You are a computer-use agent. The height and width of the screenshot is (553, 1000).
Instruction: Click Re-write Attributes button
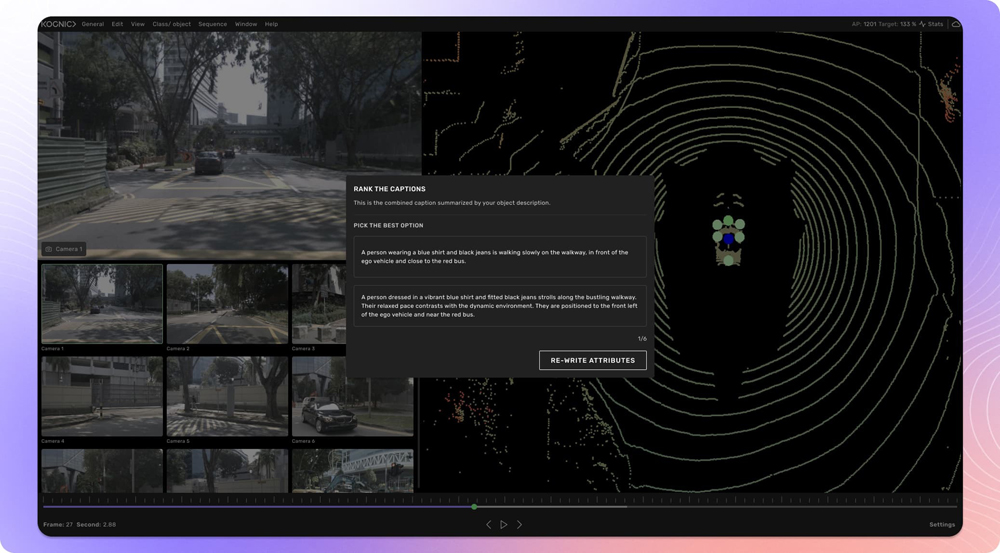(x=592, y=360)
